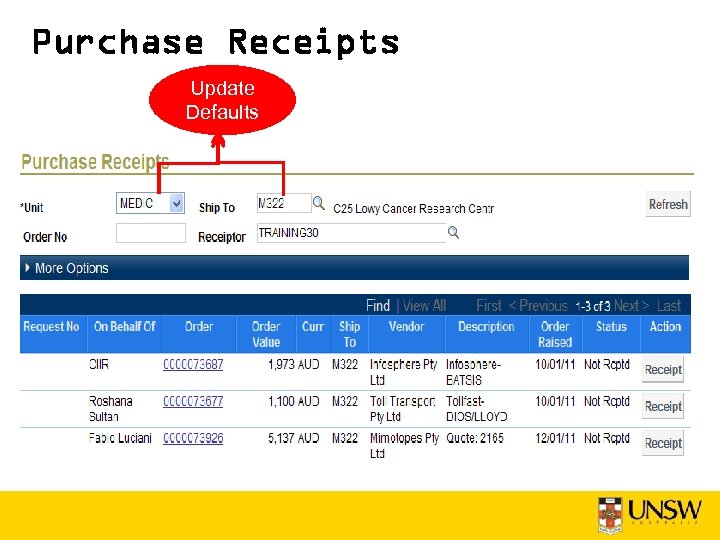Select the '12/01/11' order raised date
The image size is (720, 540).
[x=555, y=438]
